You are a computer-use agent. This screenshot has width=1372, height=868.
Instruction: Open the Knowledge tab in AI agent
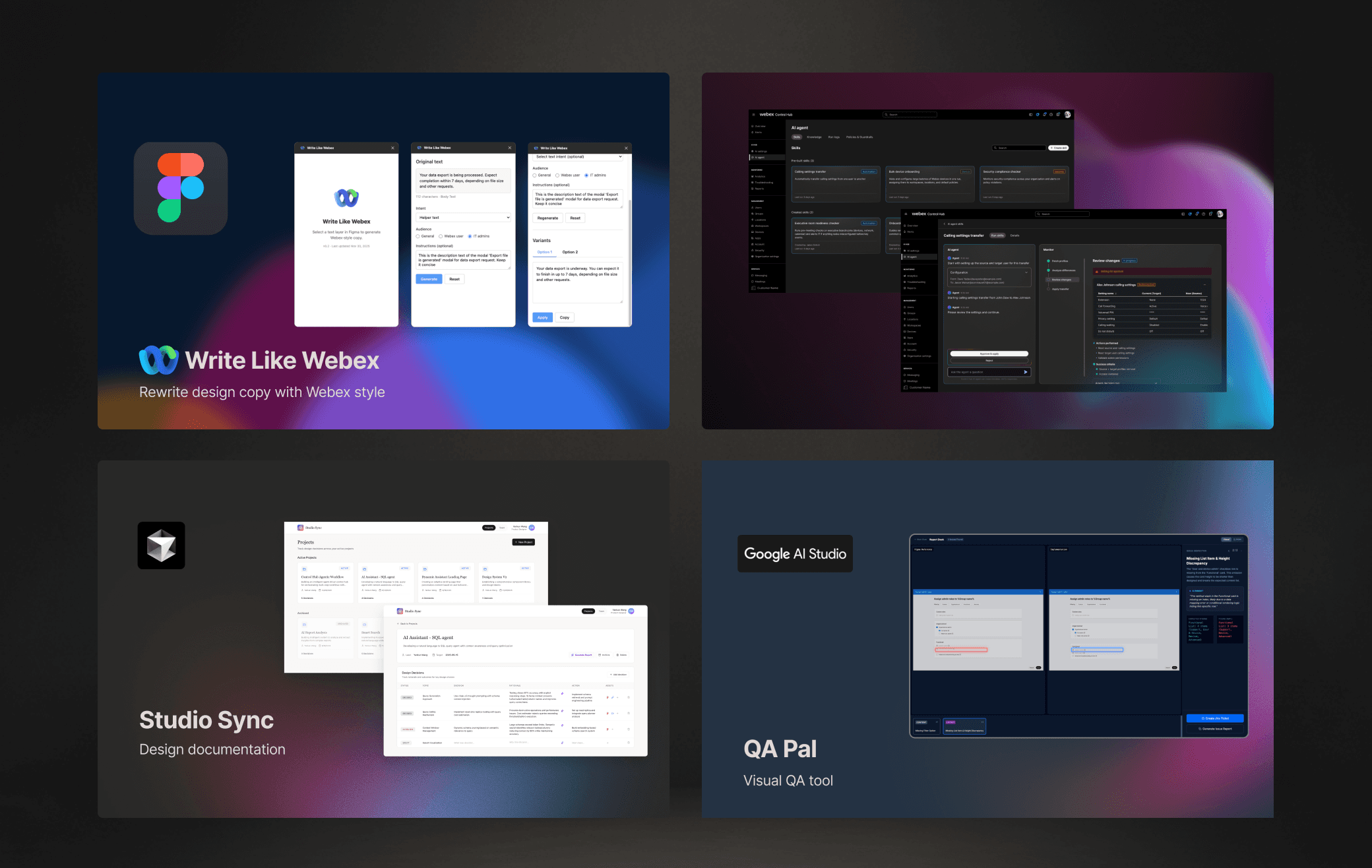point(814,137)
